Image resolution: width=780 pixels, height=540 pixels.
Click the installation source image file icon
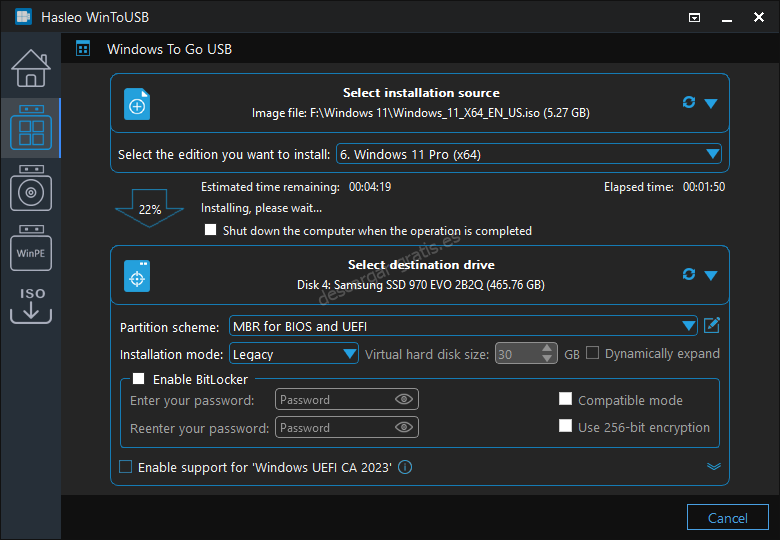click(137, 104)
